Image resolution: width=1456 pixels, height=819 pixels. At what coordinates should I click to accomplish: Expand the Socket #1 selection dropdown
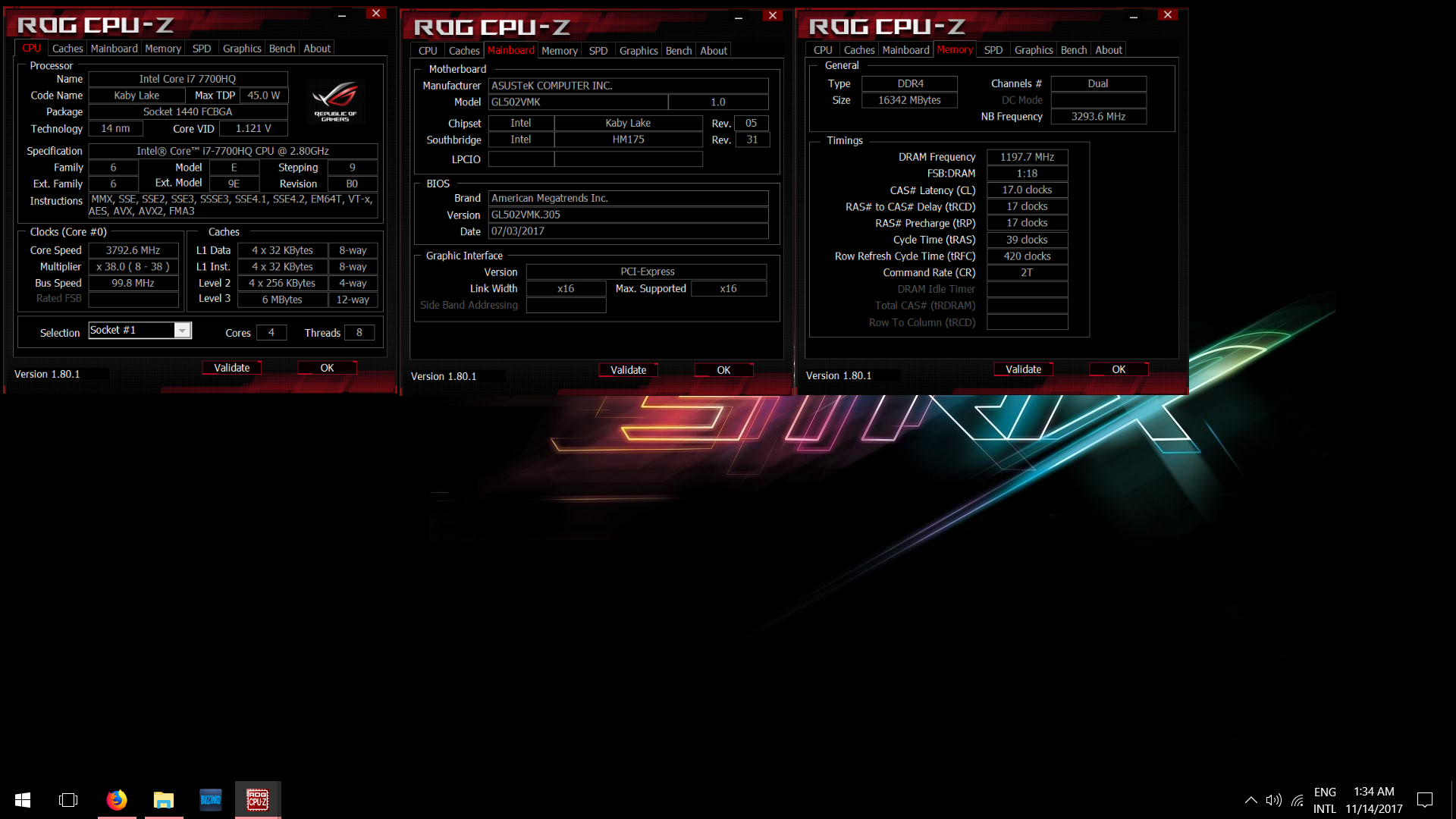click(182, 331)
